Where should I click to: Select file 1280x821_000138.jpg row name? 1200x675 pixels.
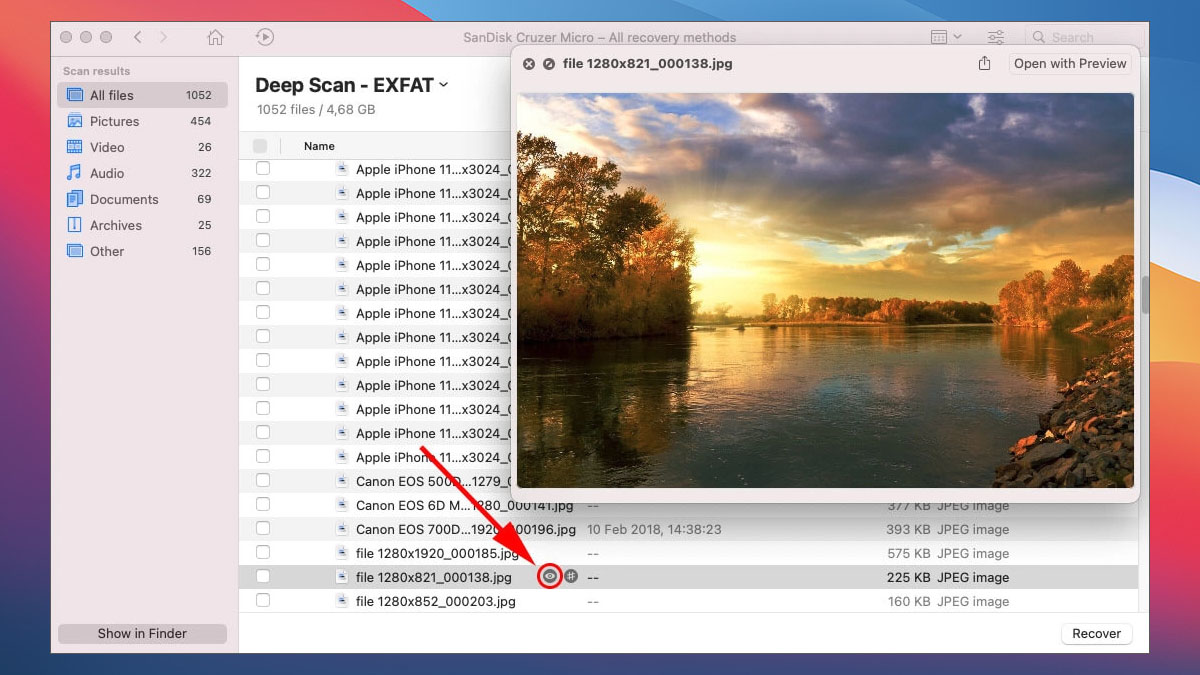point(434,577)
